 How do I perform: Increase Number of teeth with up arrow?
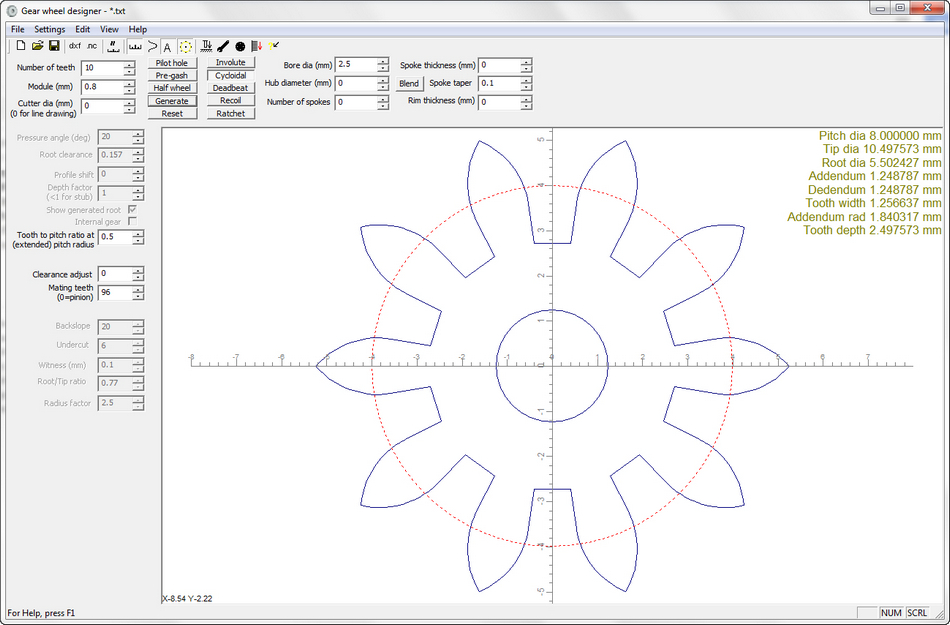(129, 64)
